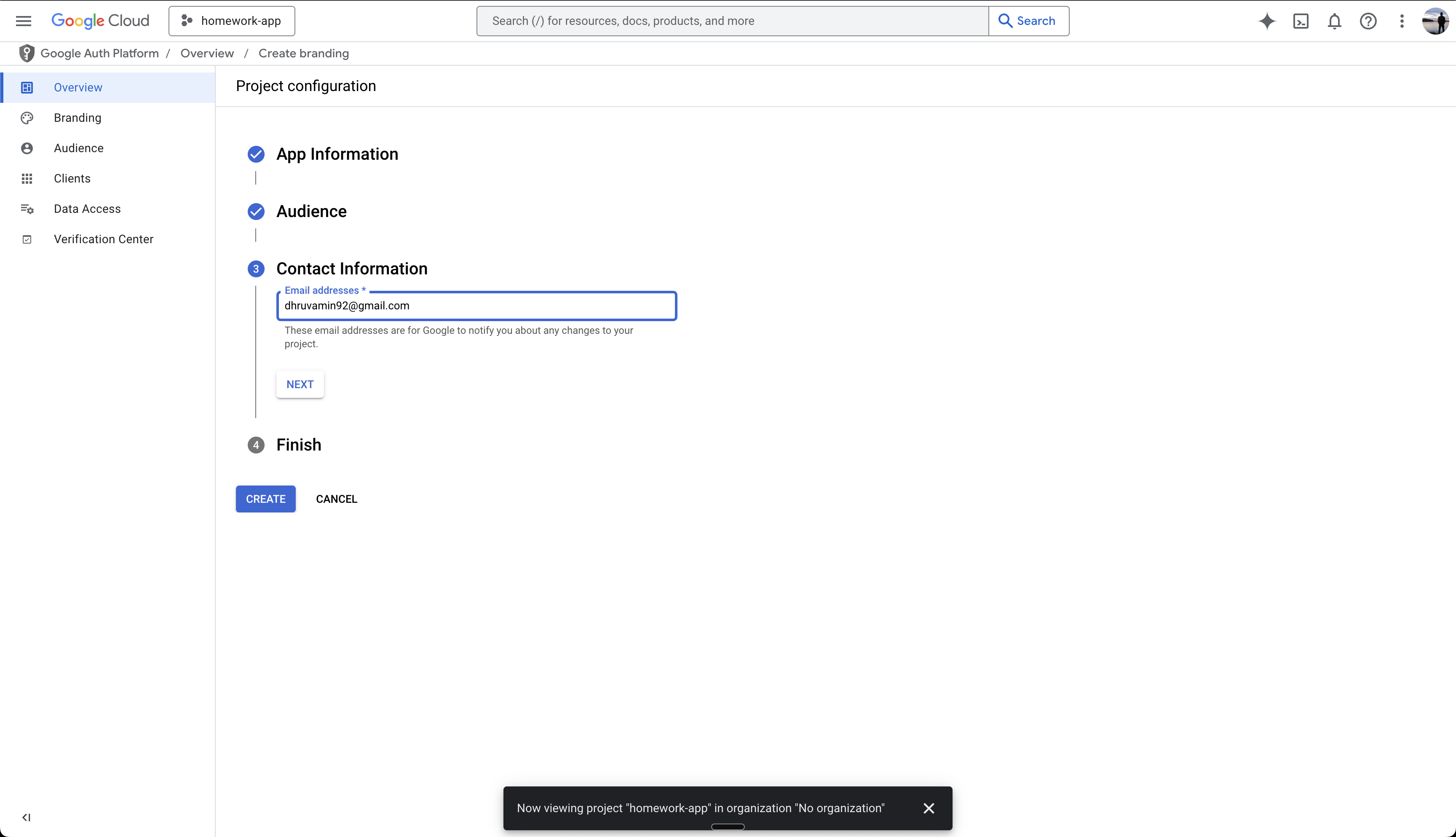
Task: Click the Audience person icon
Action: pos(27,148)
